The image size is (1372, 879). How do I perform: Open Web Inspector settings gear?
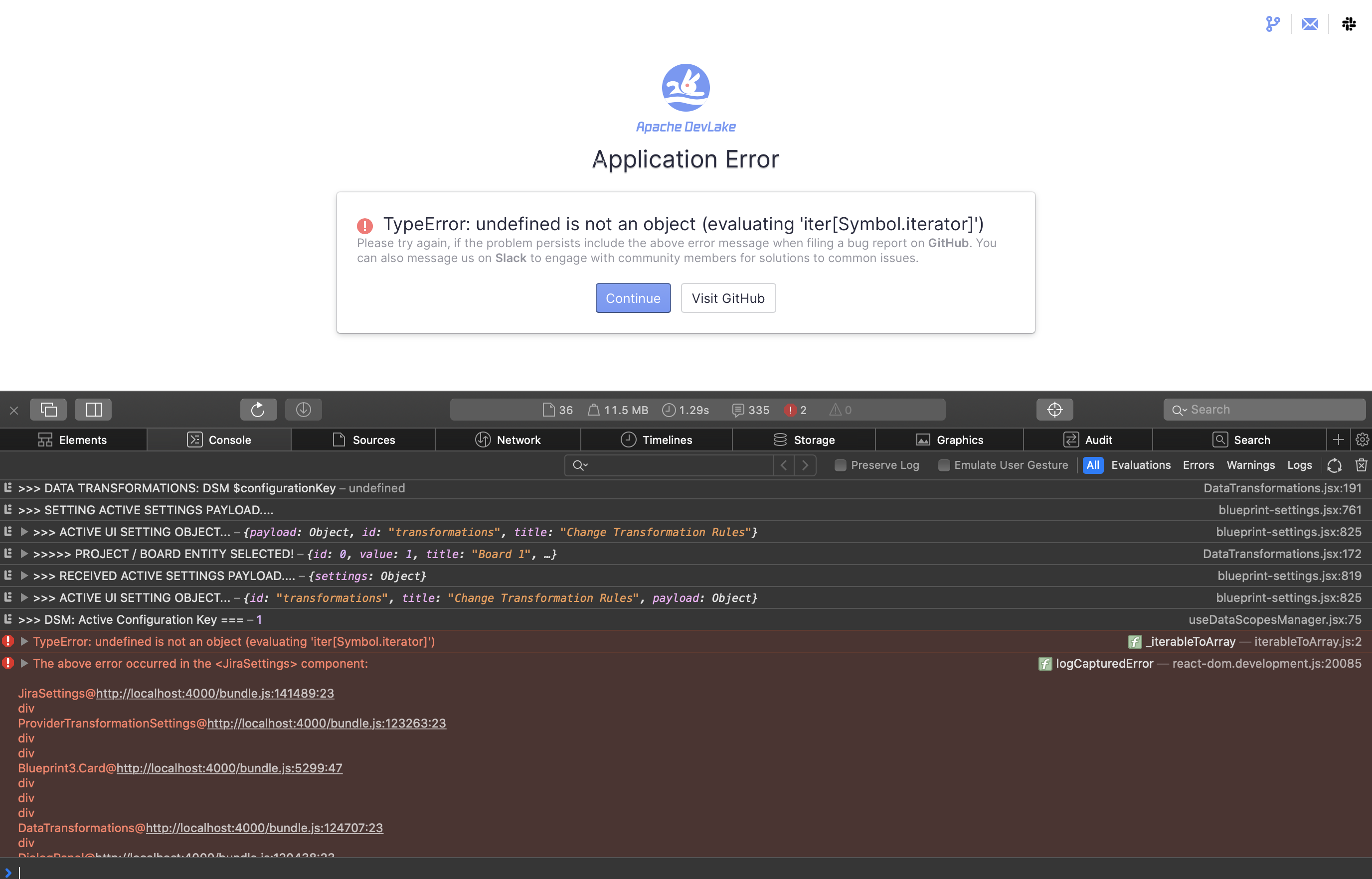coord(1363,439)
